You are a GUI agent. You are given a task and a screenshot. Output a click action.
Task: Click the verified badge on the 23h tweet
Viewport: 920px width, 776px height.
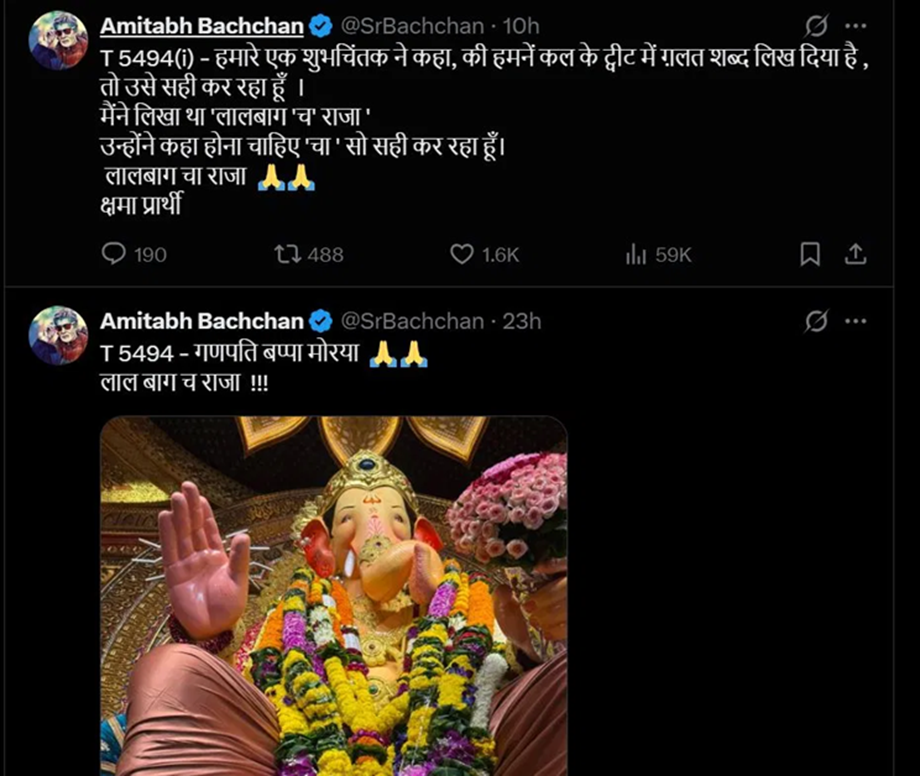point(320,321)
